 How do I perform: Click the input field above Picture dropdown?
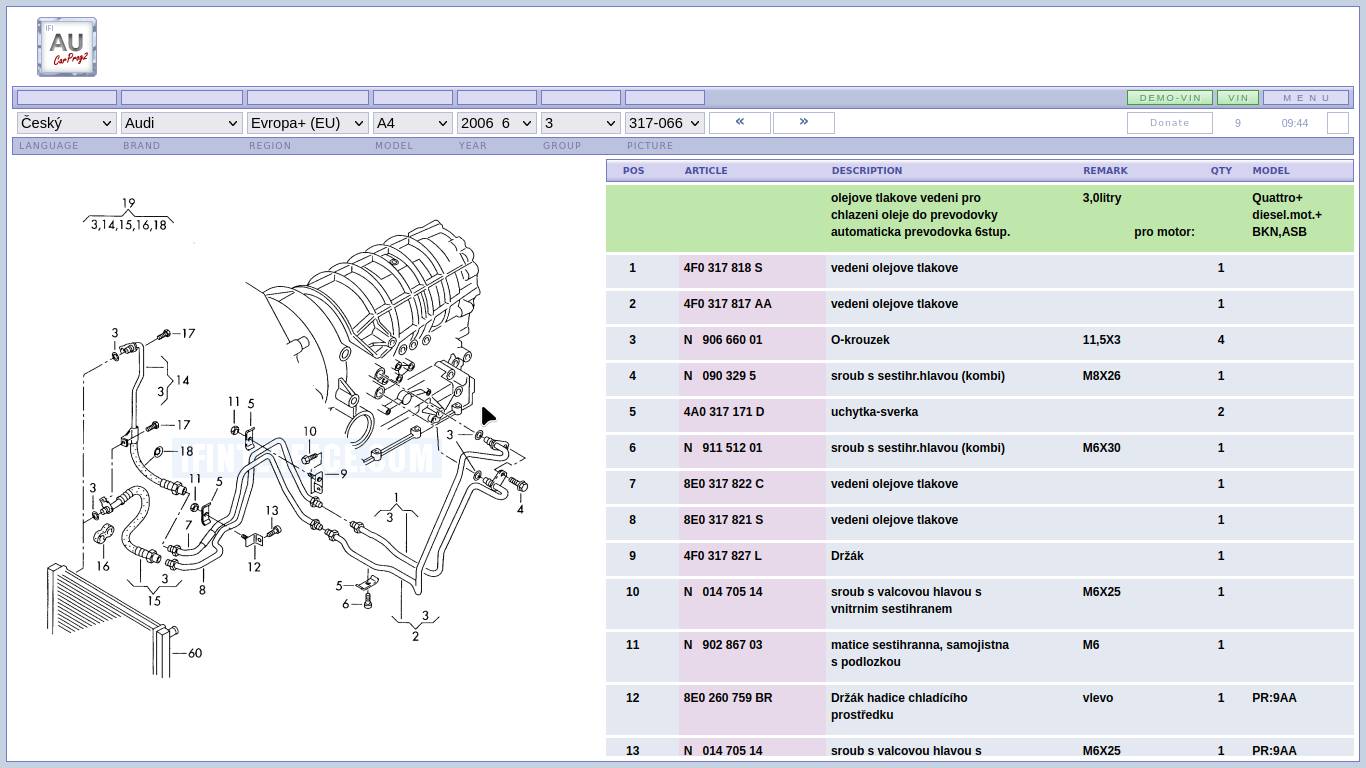pos(664,98)
